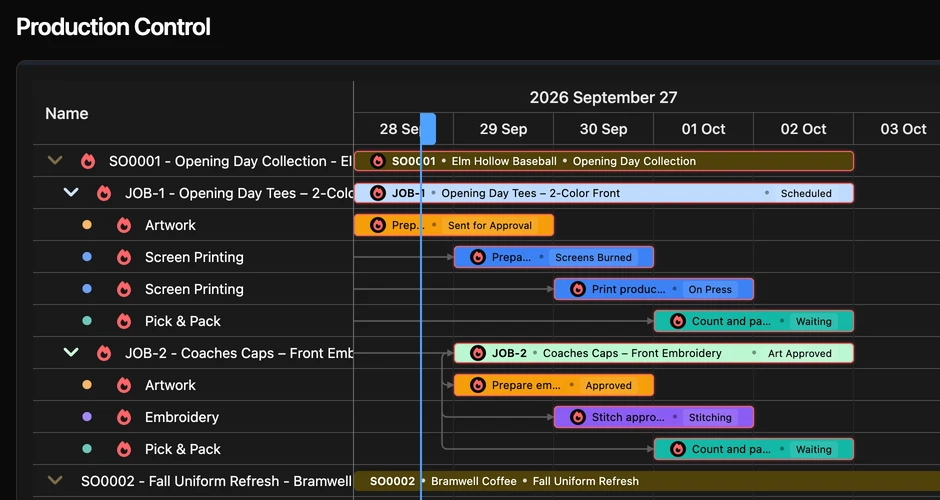This screenshot has height=500, width=940.
Task: Click the 2026 September 27 week header
Action: tap(603, 97)
